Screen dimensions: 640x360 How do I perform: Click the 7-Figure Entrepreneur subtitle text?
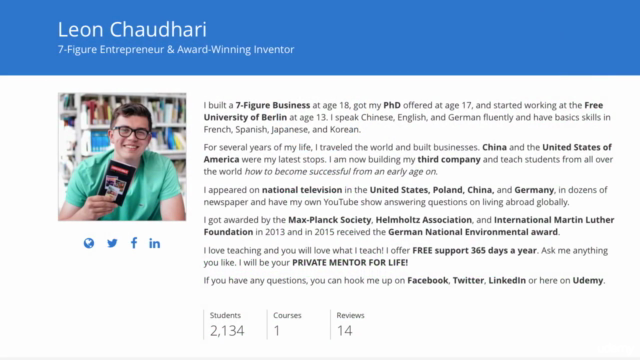pos(176,49)
